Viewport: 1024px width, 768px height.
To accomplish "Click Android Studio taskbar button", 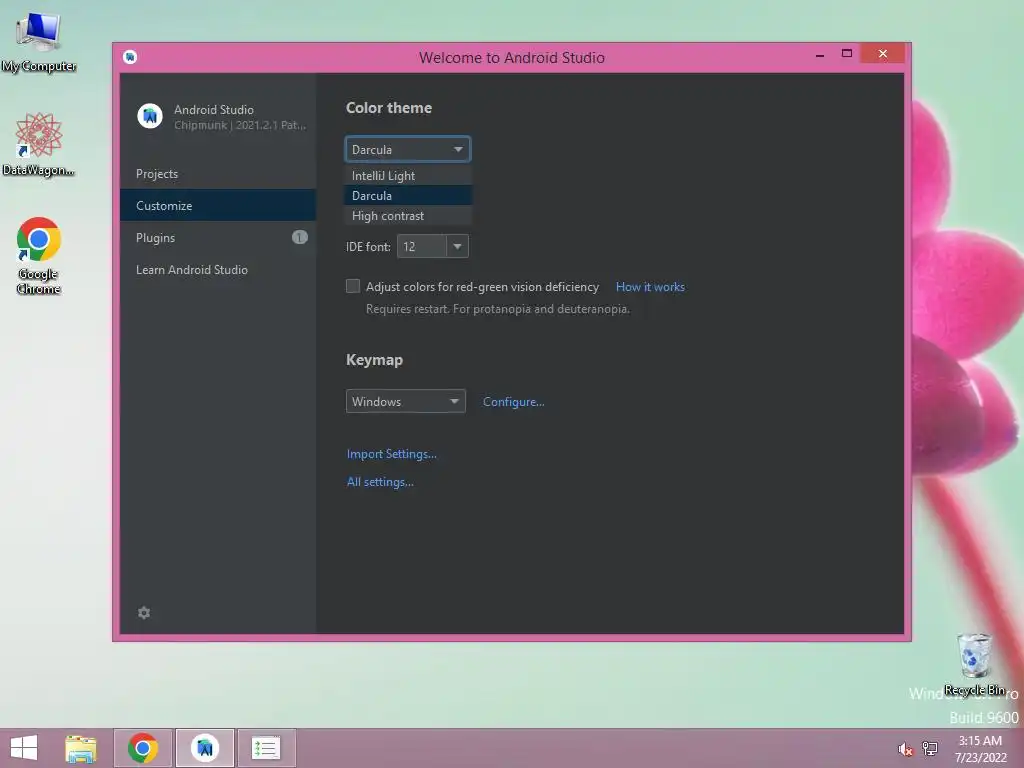I will click(205, 748).
